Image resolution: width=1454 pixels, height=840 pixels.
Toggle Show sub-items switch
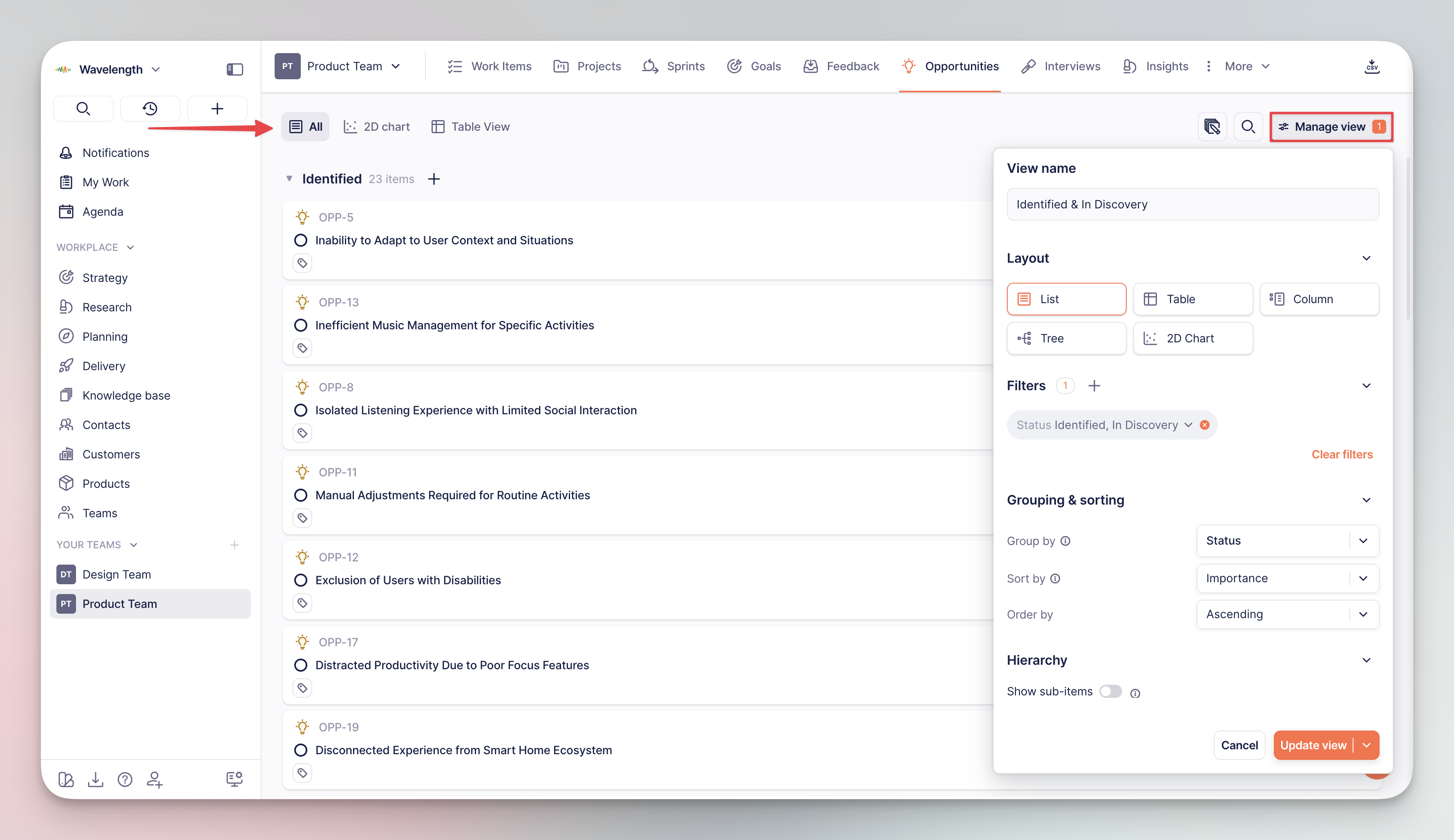[1110, 691]
